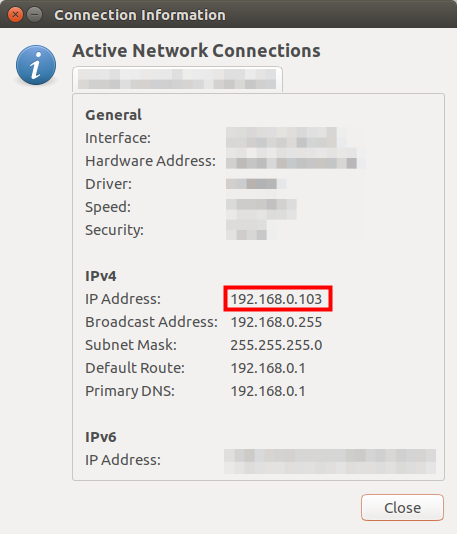
Task: Click the General section heading
Action: (113, 115)
